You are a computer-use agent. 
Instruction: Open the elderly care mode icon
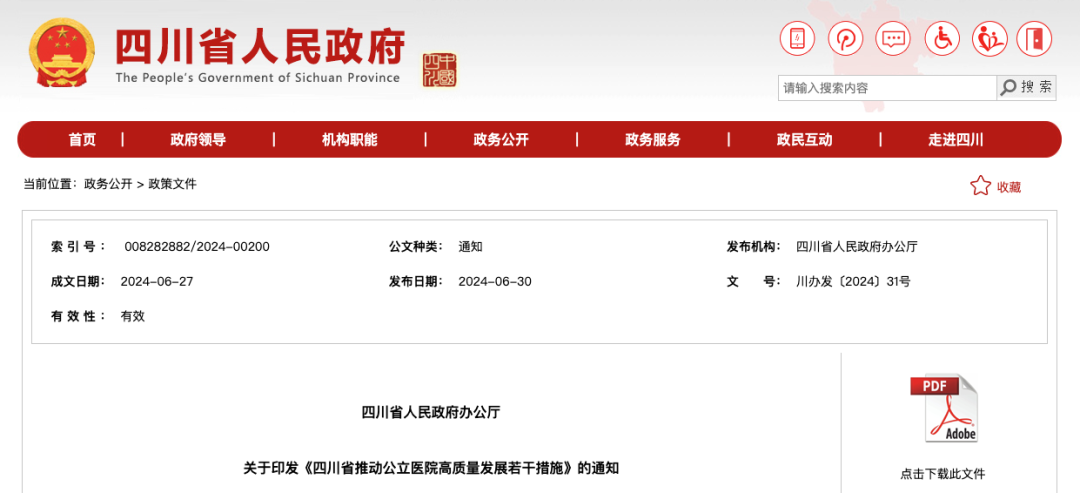point(988,39)
